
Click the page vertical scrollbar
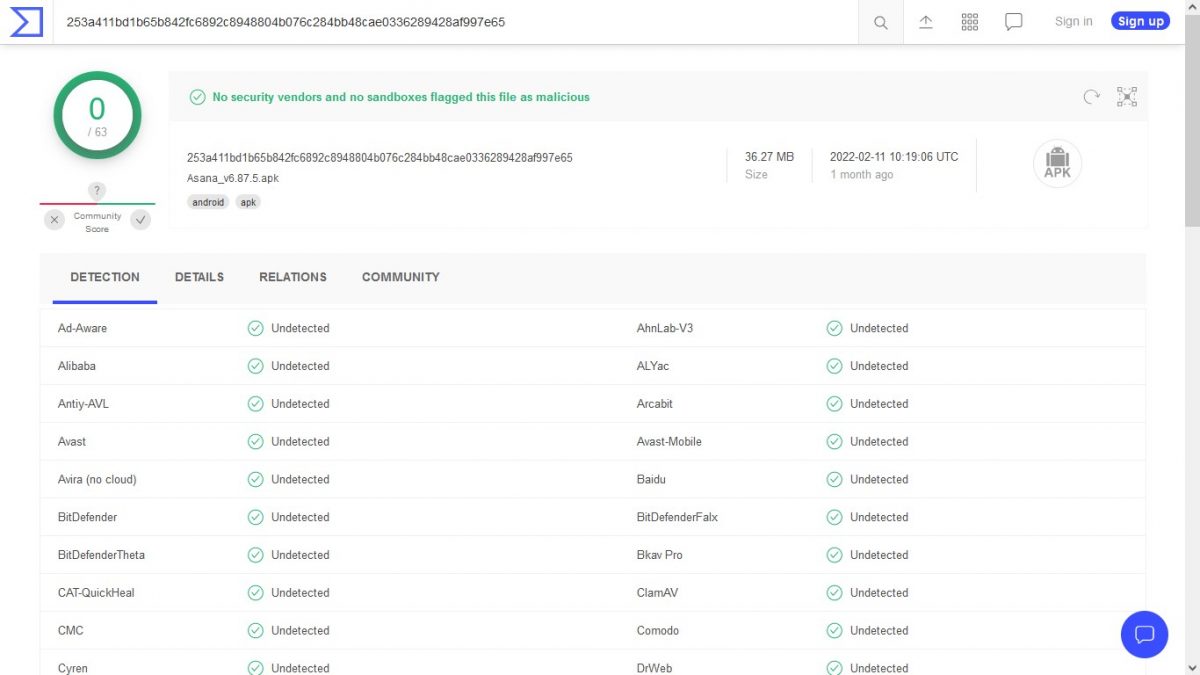(1192, 300)
